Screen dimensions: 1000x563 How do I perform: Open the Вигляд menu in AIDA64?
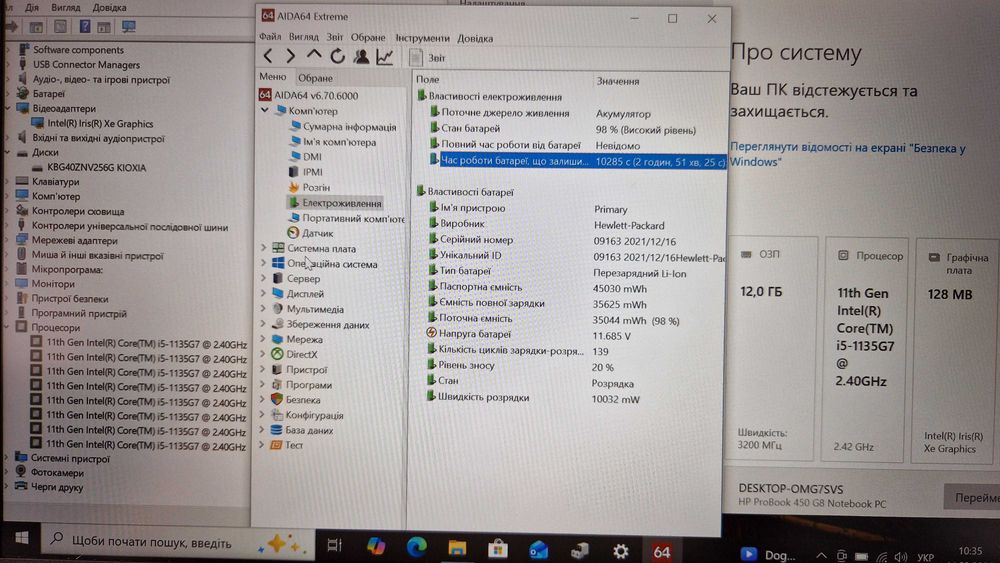pyautogui.click(x=304, y=37)
